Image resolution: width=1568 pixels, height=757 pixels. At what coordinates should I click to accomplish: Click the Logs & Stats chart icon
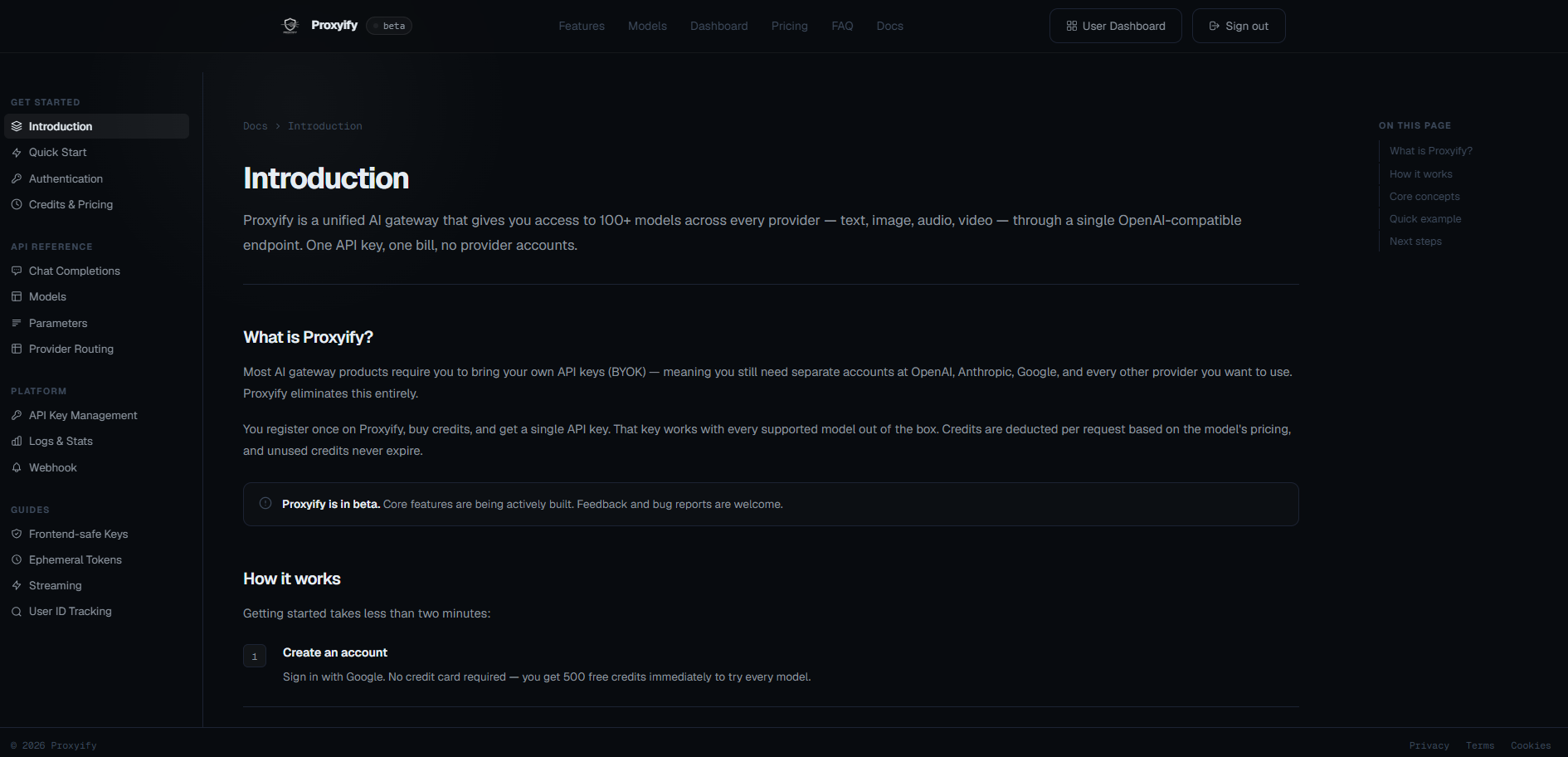17,442
